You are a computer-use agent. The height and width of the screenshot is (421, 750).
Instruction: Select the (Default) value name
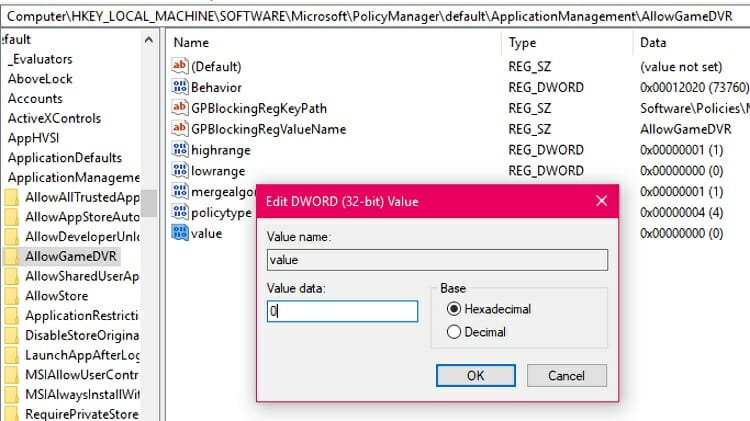coord(216,66)
